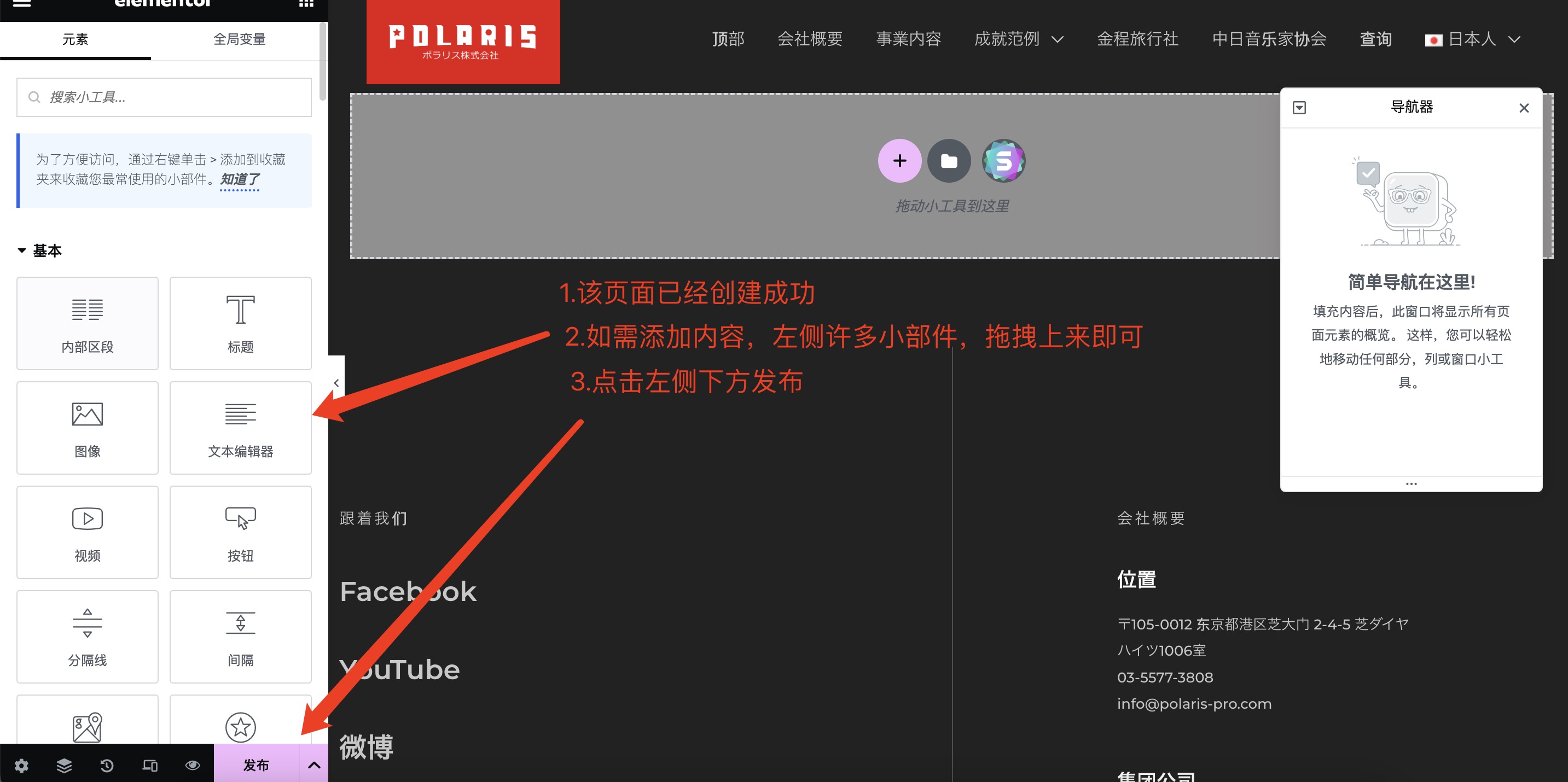Open template library folder icon
This screenshot has height=782, width=1568.
pyautogui.click(x=949, y=161)
